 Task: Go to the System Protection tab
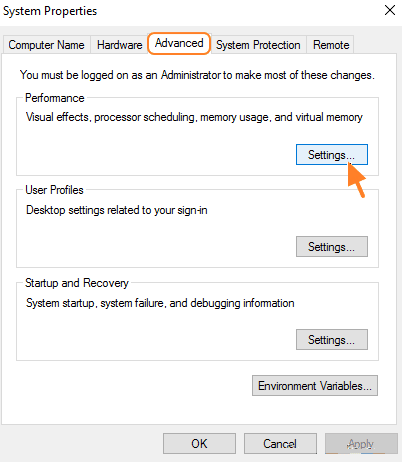click(258, 45)
